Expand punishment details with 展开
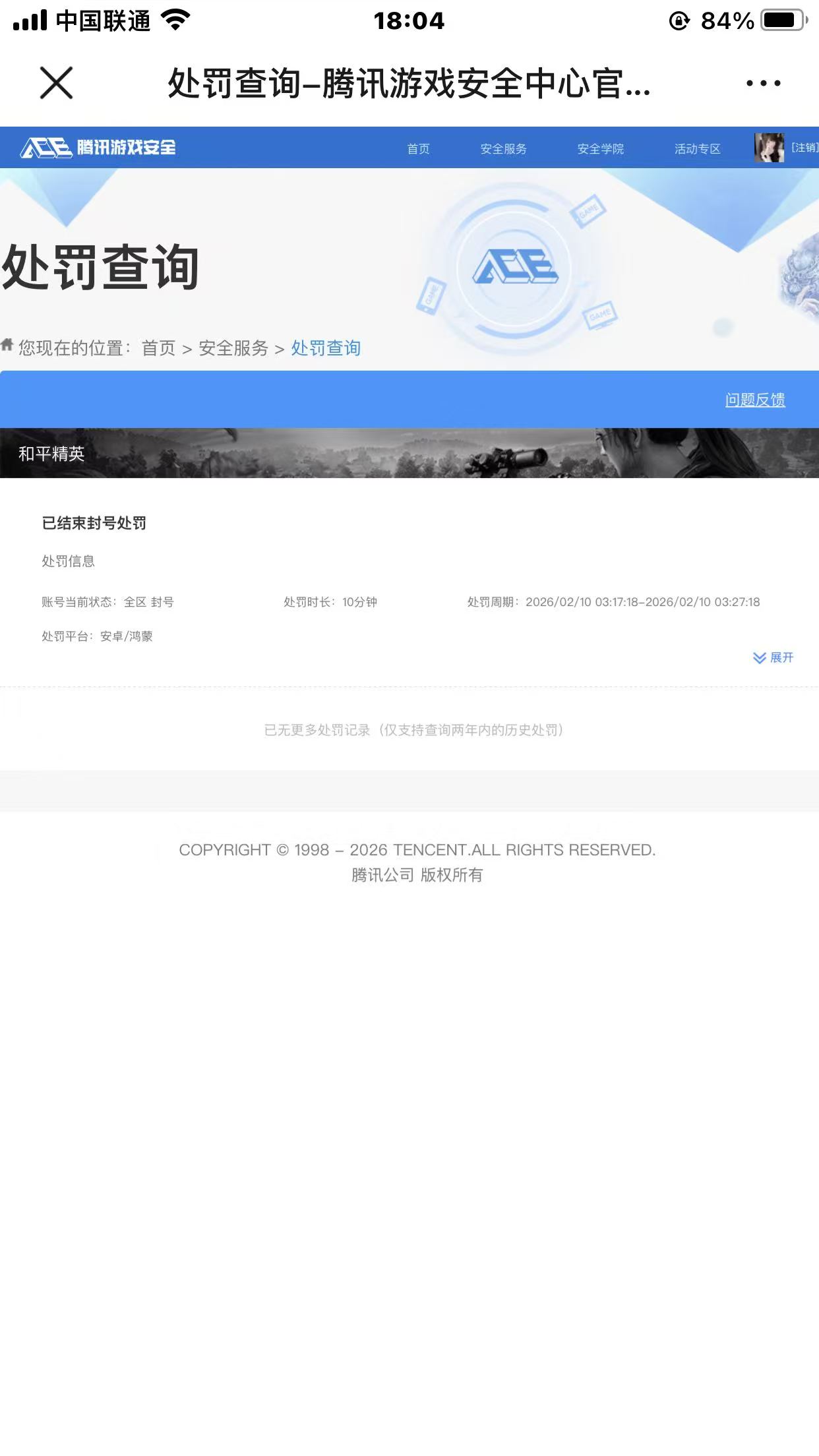This screenshot has height=1456, width=819. click(773, 657)
